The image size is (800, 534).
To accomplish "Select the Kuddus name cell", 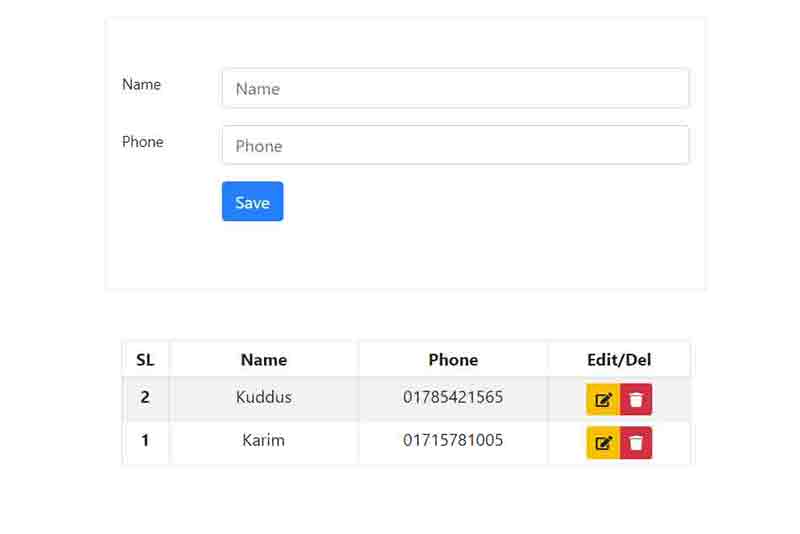I will point(264,397).
